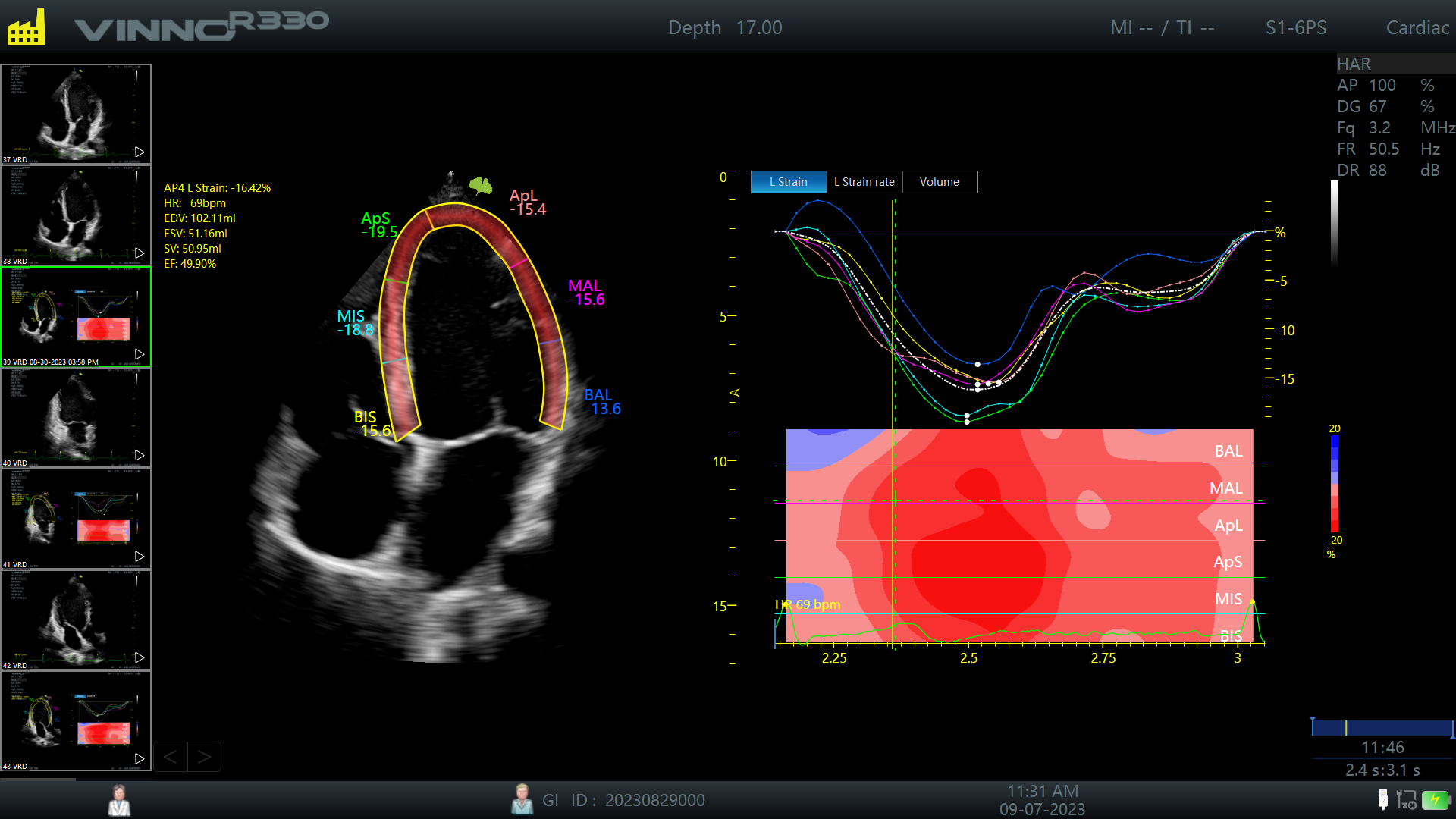Click the strain color scale bar legend
Image resolution: width=1456 pixels, height=819 pixels.
click(x=1335, y=484)
